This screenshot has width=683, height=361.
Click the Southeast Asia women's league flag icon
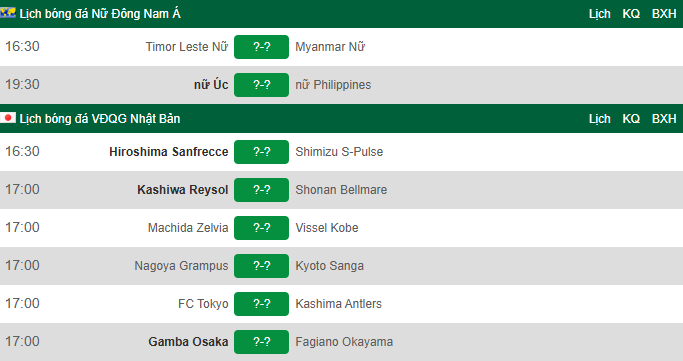click(x=8, y=13)
